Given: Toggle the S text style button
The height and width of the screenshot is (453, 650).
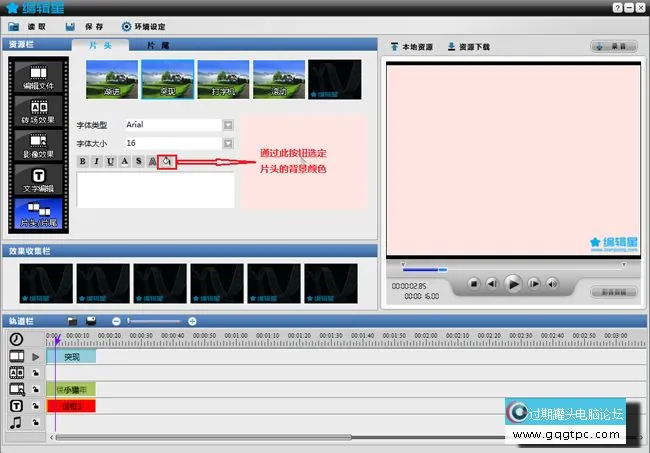Looking at the screenshot, I should click(x=138, y=161).
